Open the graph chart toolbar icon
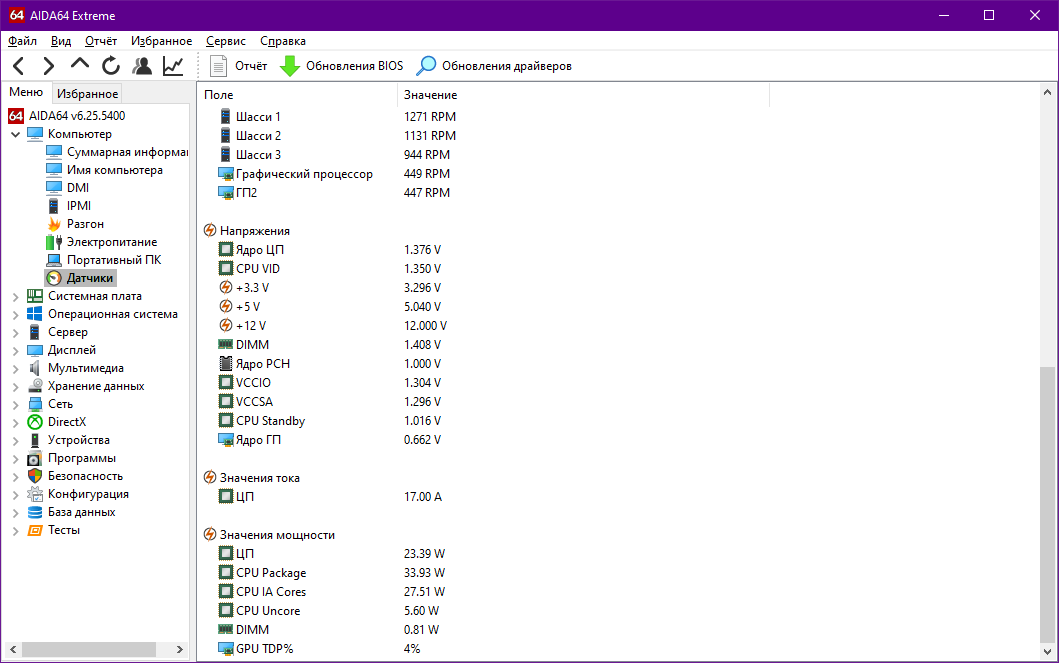 [x=174, y=65]
